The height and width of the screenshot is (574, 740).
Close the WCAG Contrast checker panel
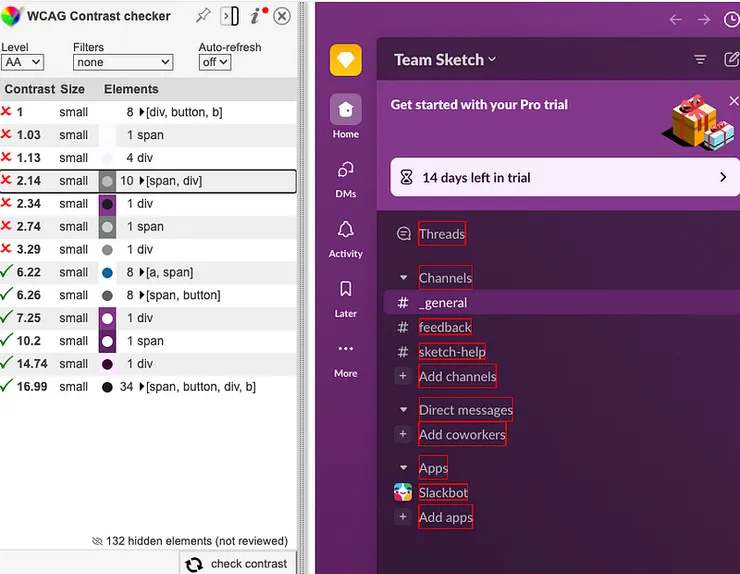tap(282, 17)
